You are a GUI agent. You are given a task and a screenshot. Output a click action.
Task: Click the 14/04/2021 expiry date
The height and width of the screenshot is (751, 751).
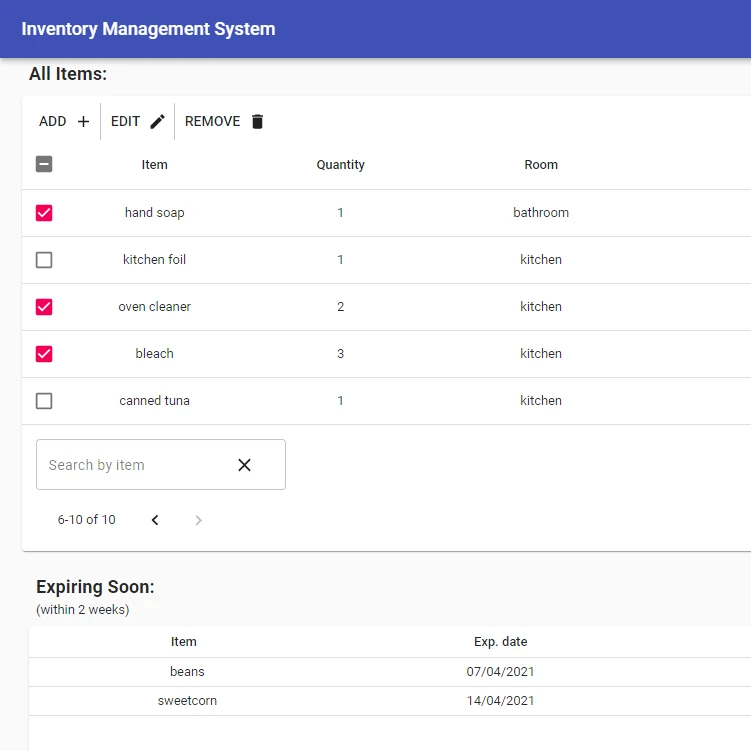[x=500, y=701]
